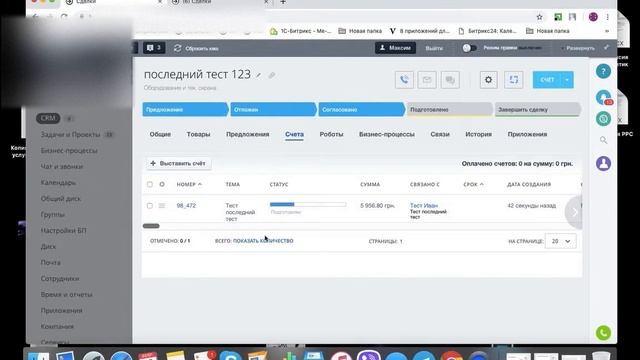Select the Счета tab
The width and height of the screenshot is (640, 360).
(294, 134)
